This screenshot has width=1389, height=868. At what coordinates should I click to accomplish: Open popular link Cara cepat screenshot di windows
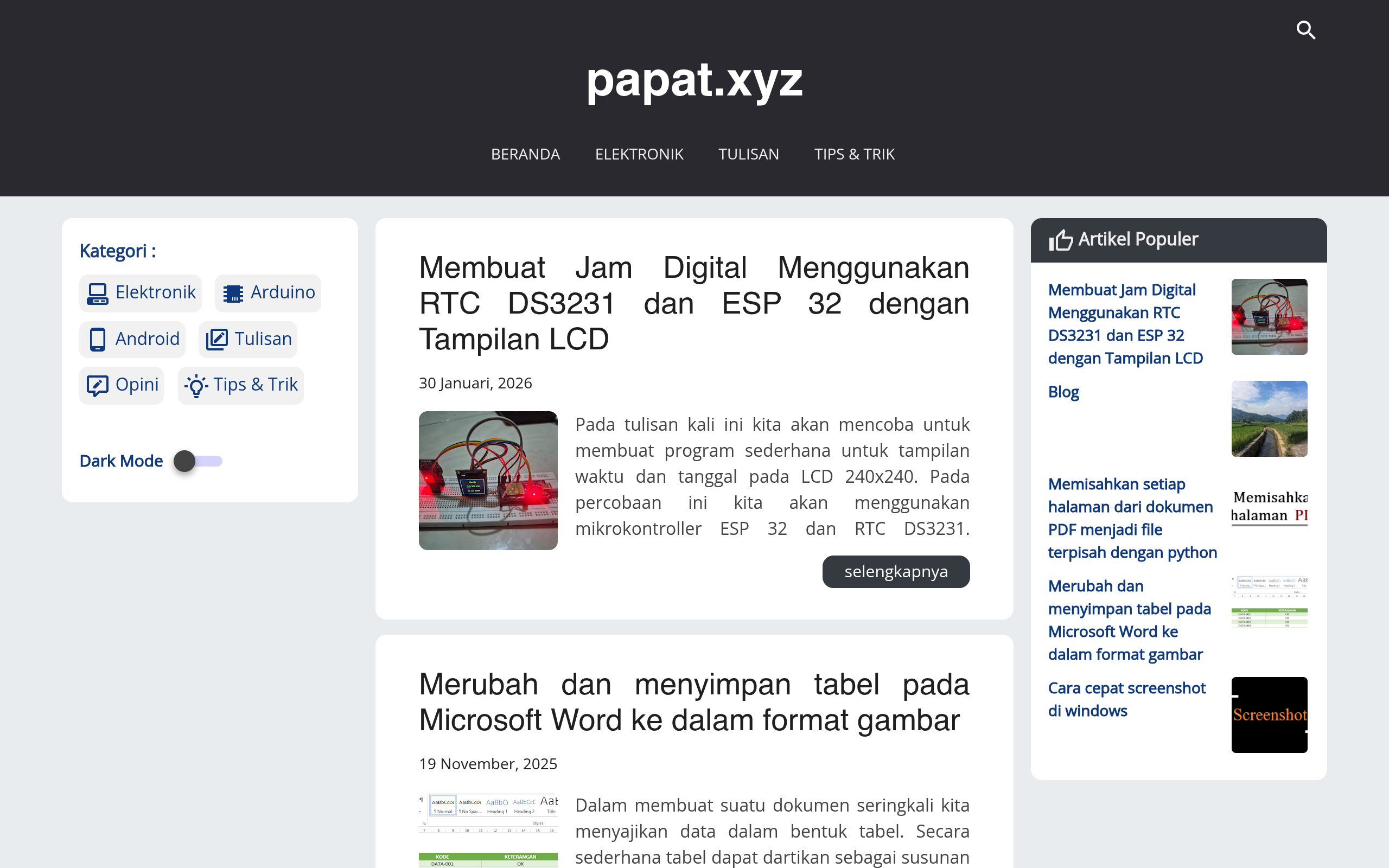click(1126, 699)
